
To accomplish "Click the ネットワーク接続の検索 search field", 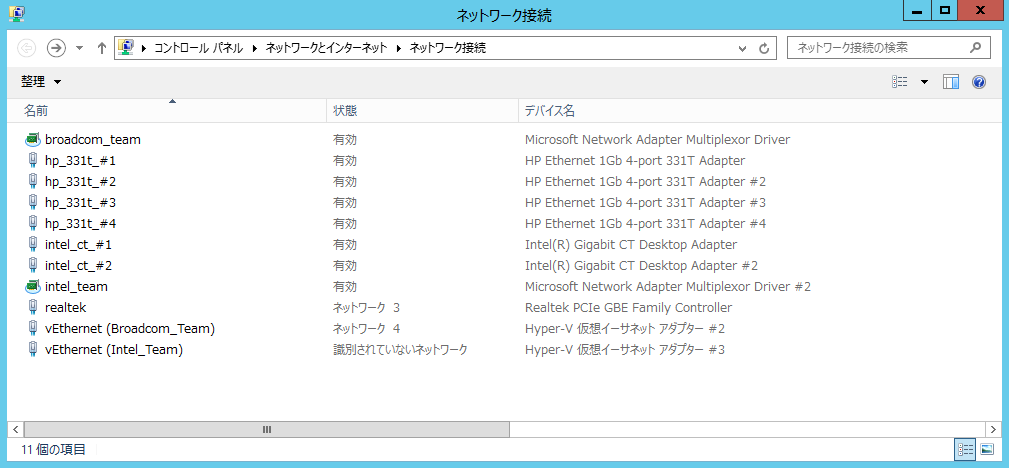I will pyautogui.click(x=880, y=48).
